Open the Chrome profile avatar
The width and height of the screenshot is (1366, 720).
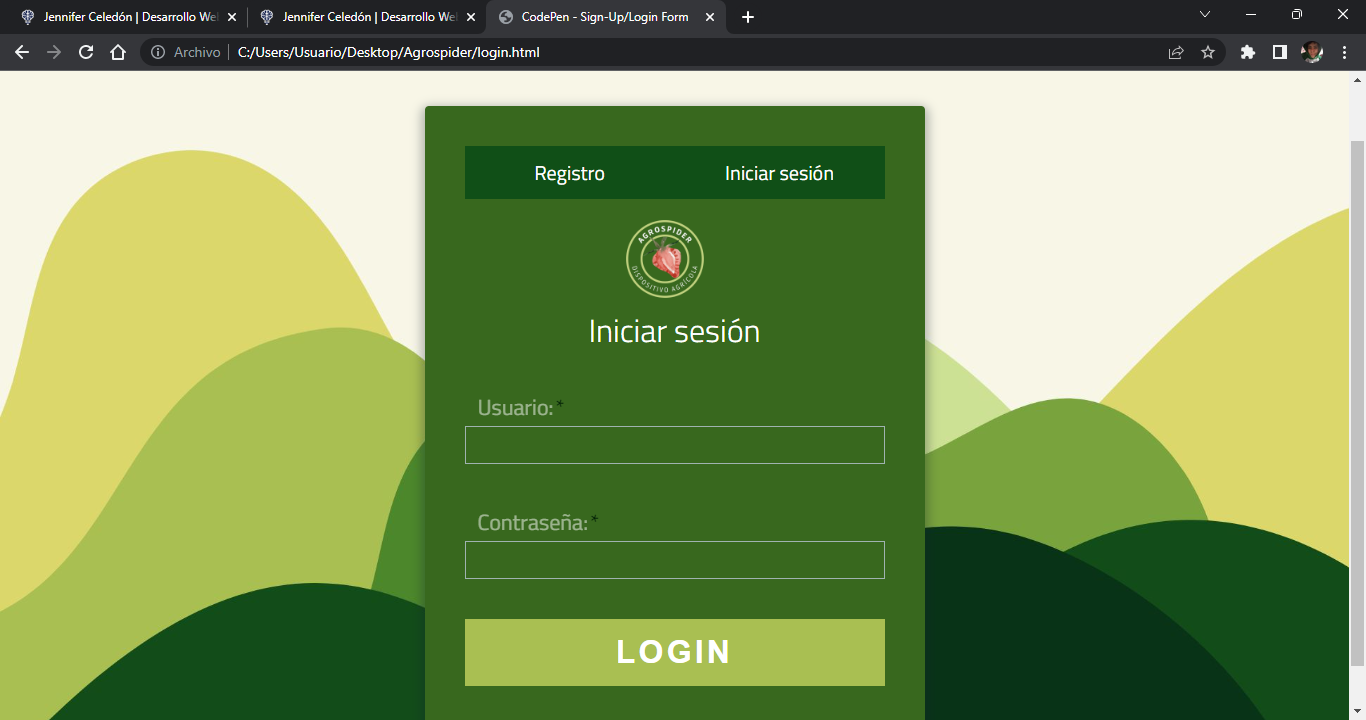click(1312, 52)
